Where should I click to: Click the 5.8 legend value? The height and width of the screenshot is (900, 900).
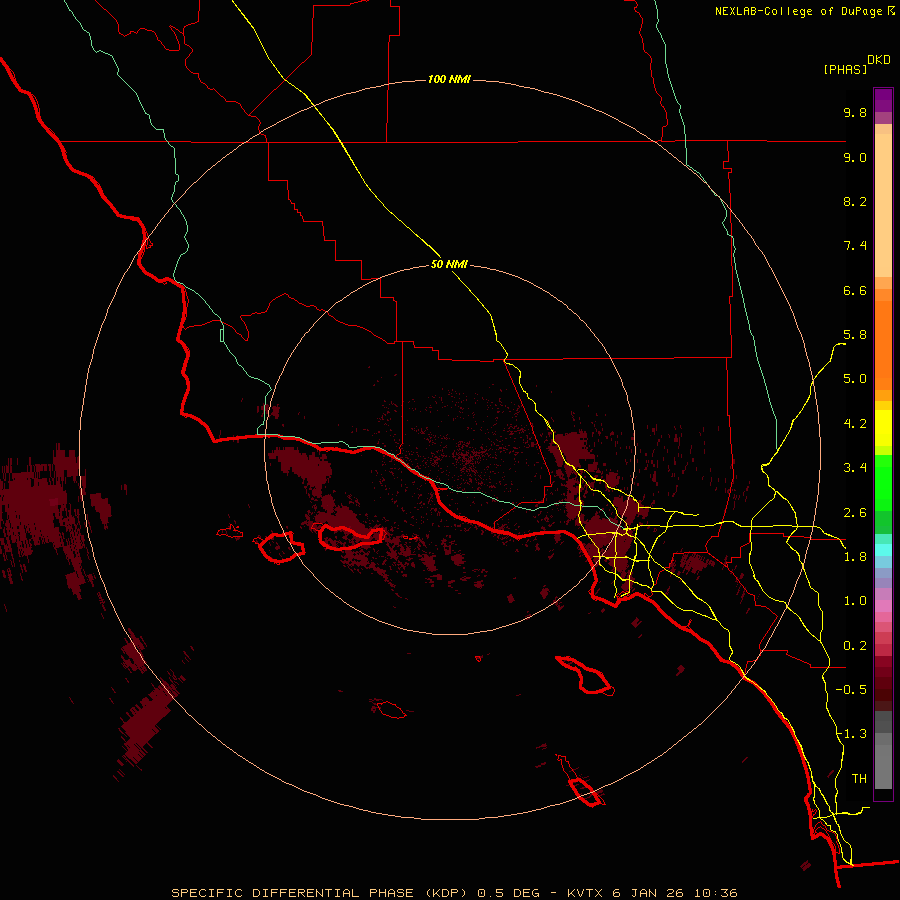pyautogui.click(x=855, y=335)
